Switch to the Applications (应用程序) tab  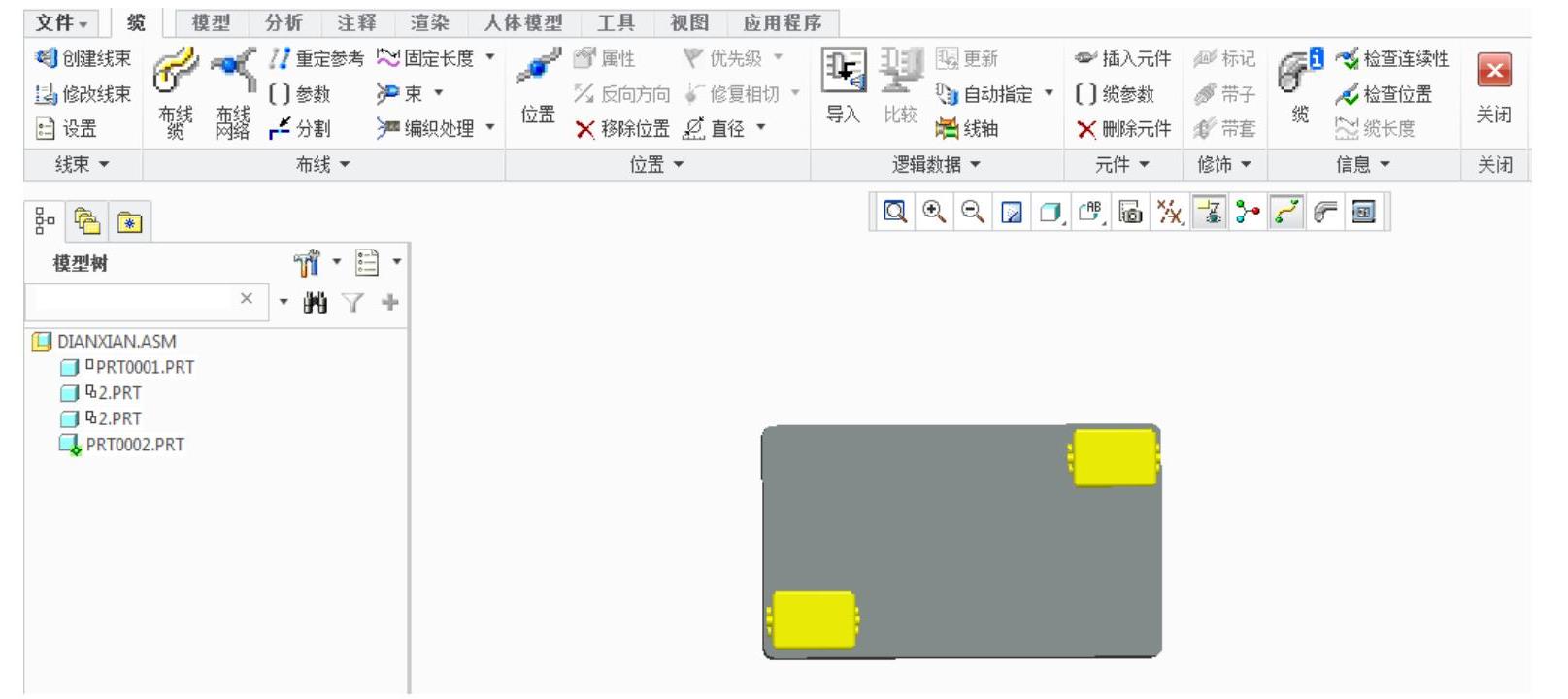(783, 22)
